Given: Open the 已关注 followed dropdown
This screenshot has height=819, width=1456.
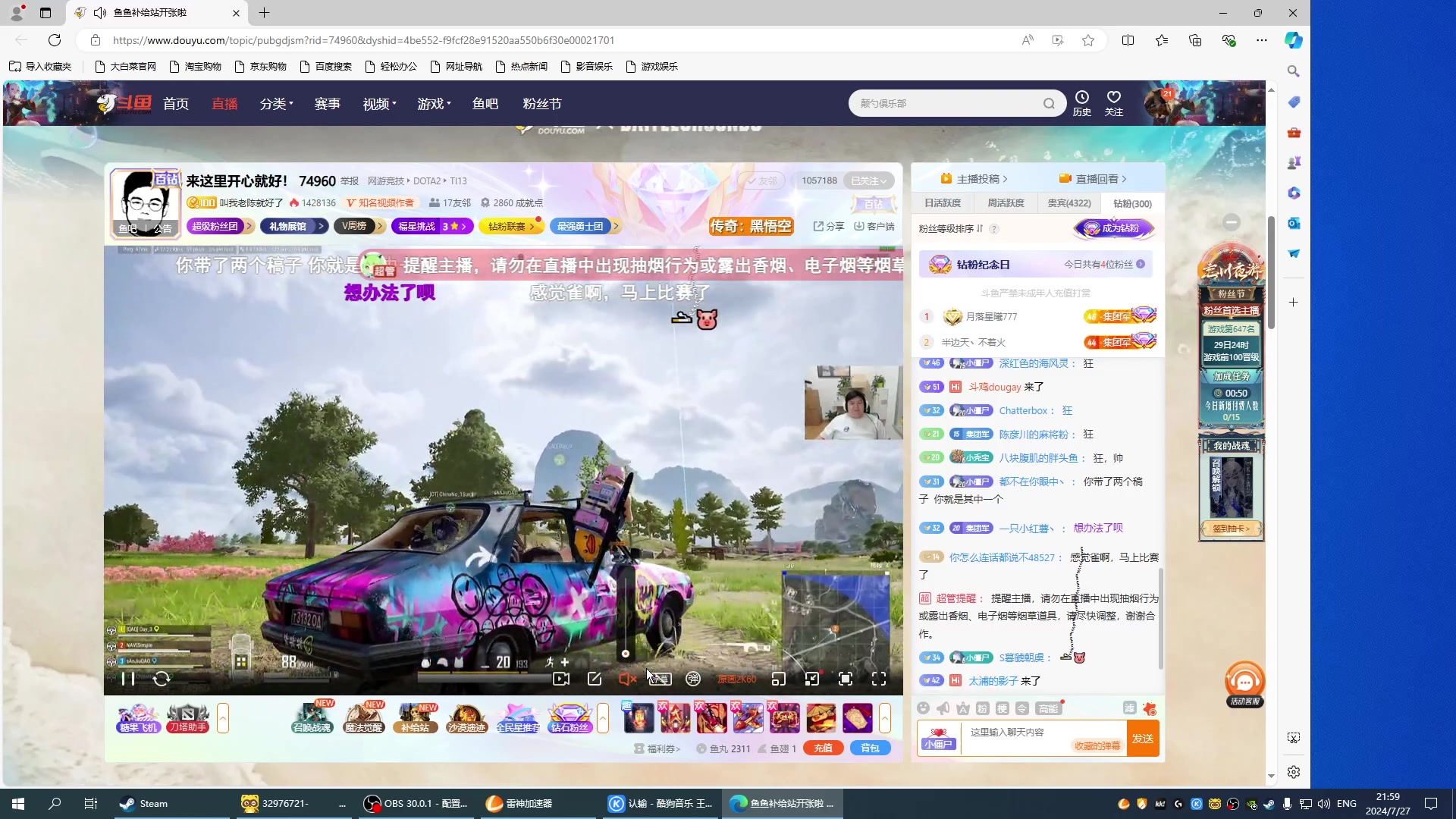Looking at the screenshot, I should 868,180.
